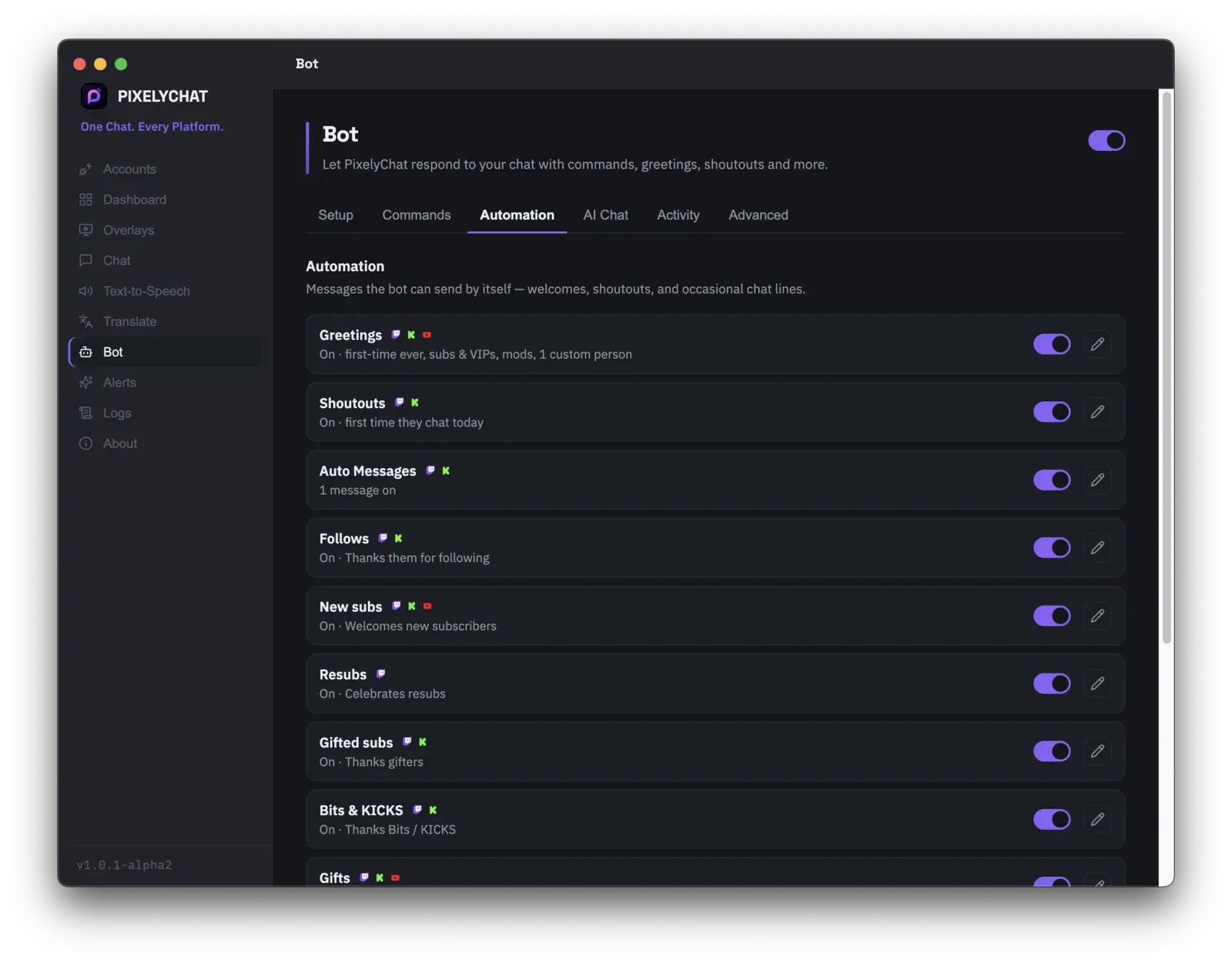This screenshot has height=963, width=1232.
Task: Click the YouTube icon next to Greetings
Action: 427,335
